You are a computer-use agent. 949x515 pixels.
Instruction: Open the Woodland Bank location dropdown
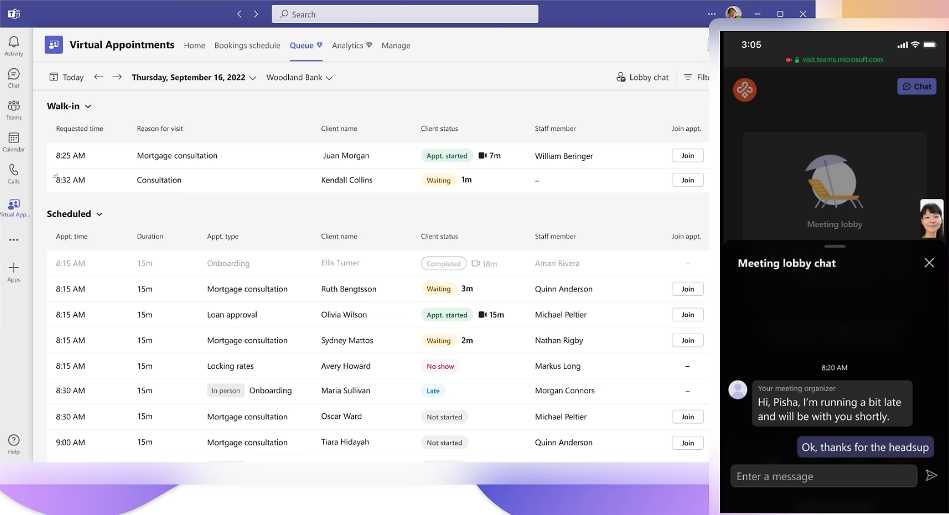tap(300, 77)
